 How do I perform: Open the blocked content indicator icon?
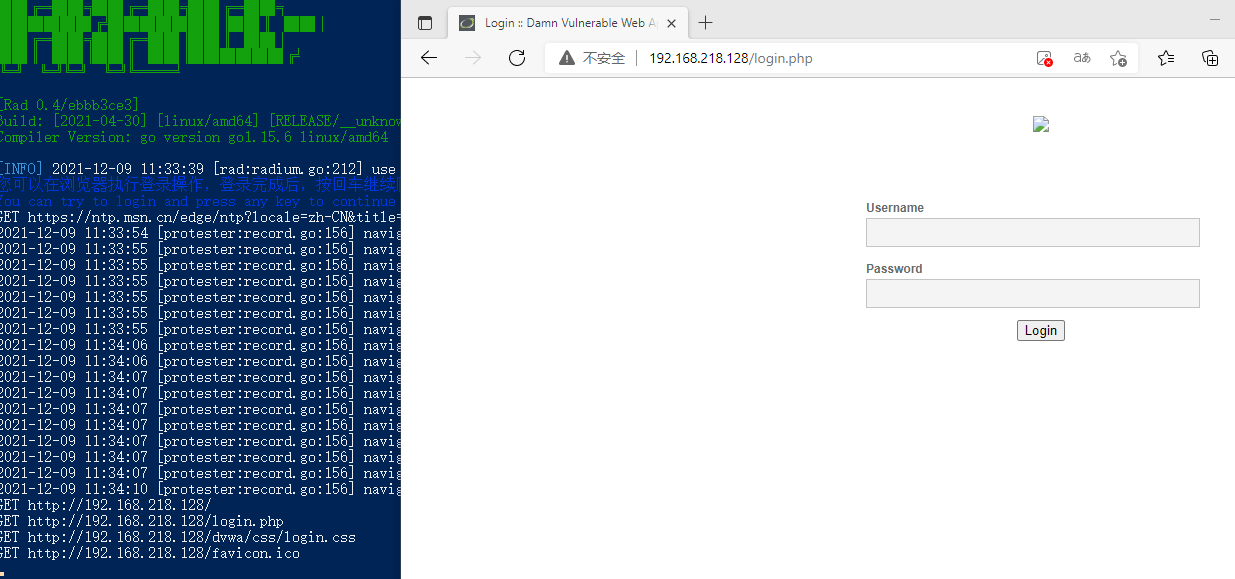pyautogui.click(x=1044, y=58)
